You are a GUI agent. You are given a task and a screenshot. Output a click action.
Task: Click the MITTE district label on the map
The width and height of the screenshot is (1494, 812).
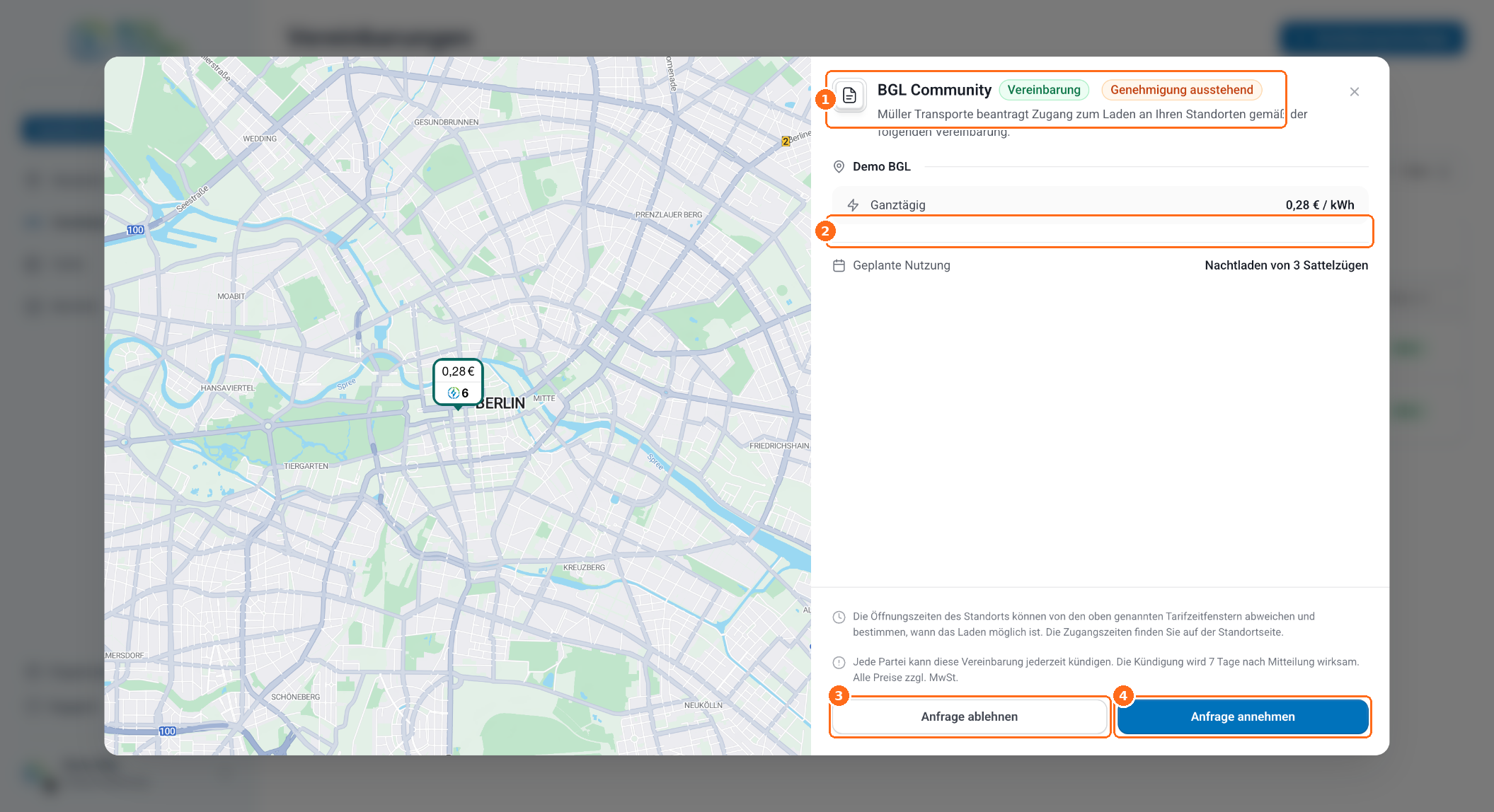(x=544, y=399)
